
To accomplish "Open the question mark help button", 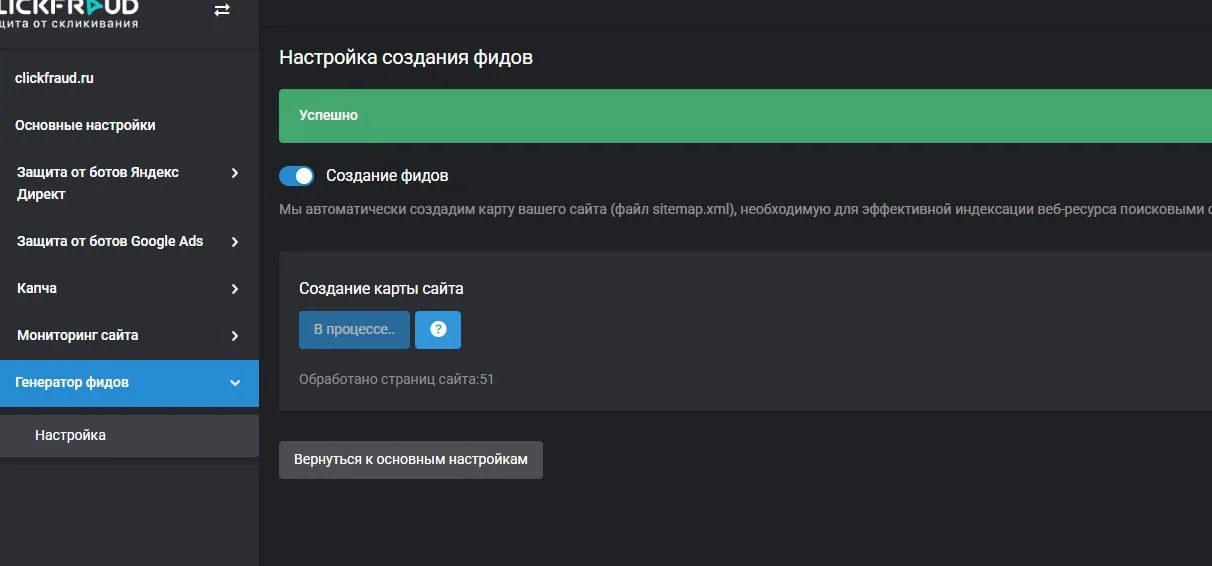I will click(x=438, y=329).
